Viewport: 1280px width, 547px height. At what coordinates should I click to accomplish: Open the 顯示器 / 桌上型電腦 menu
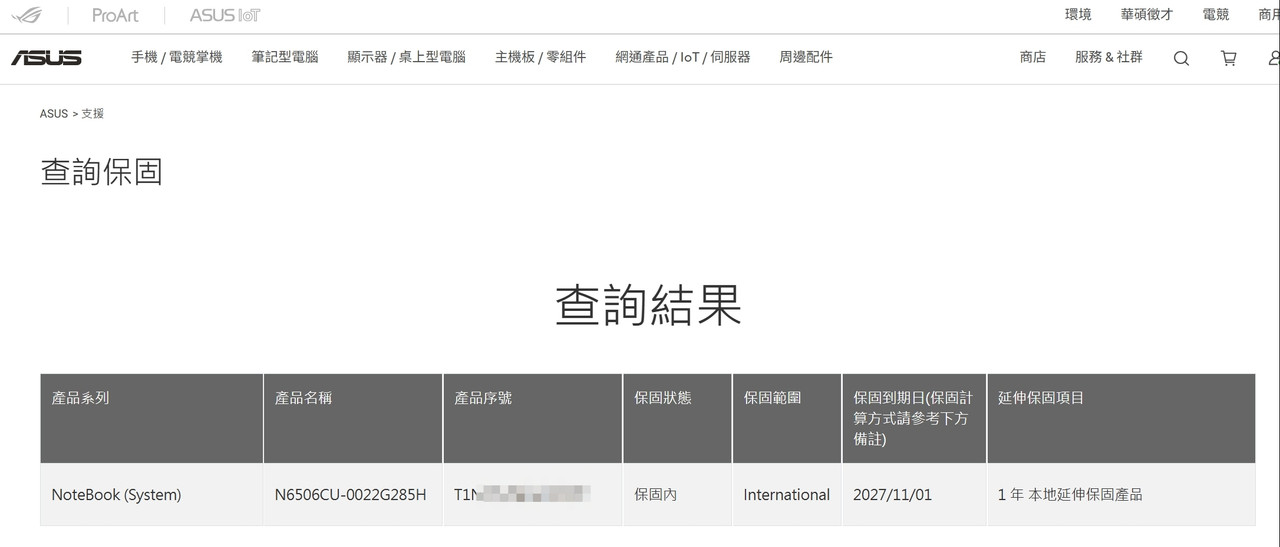point(407,57)
